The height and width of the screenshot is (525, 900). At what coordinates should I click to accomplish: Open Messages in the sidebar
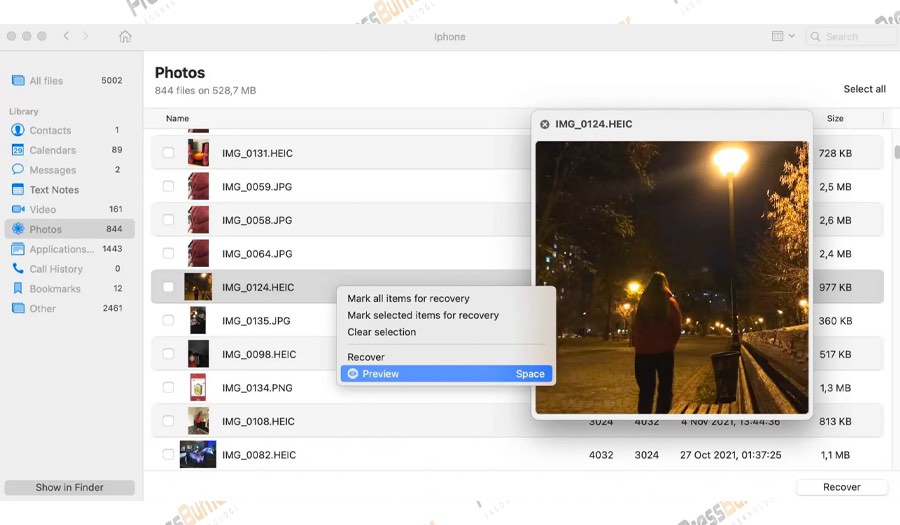click(52, 170)
